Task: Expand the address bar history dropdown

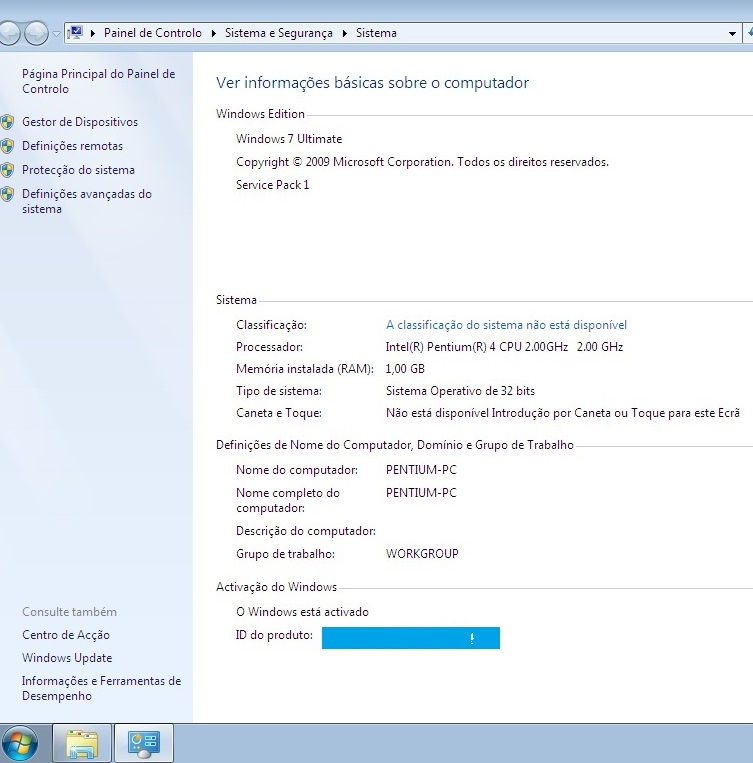Action: pyautogui.click(x=732, y=34)
